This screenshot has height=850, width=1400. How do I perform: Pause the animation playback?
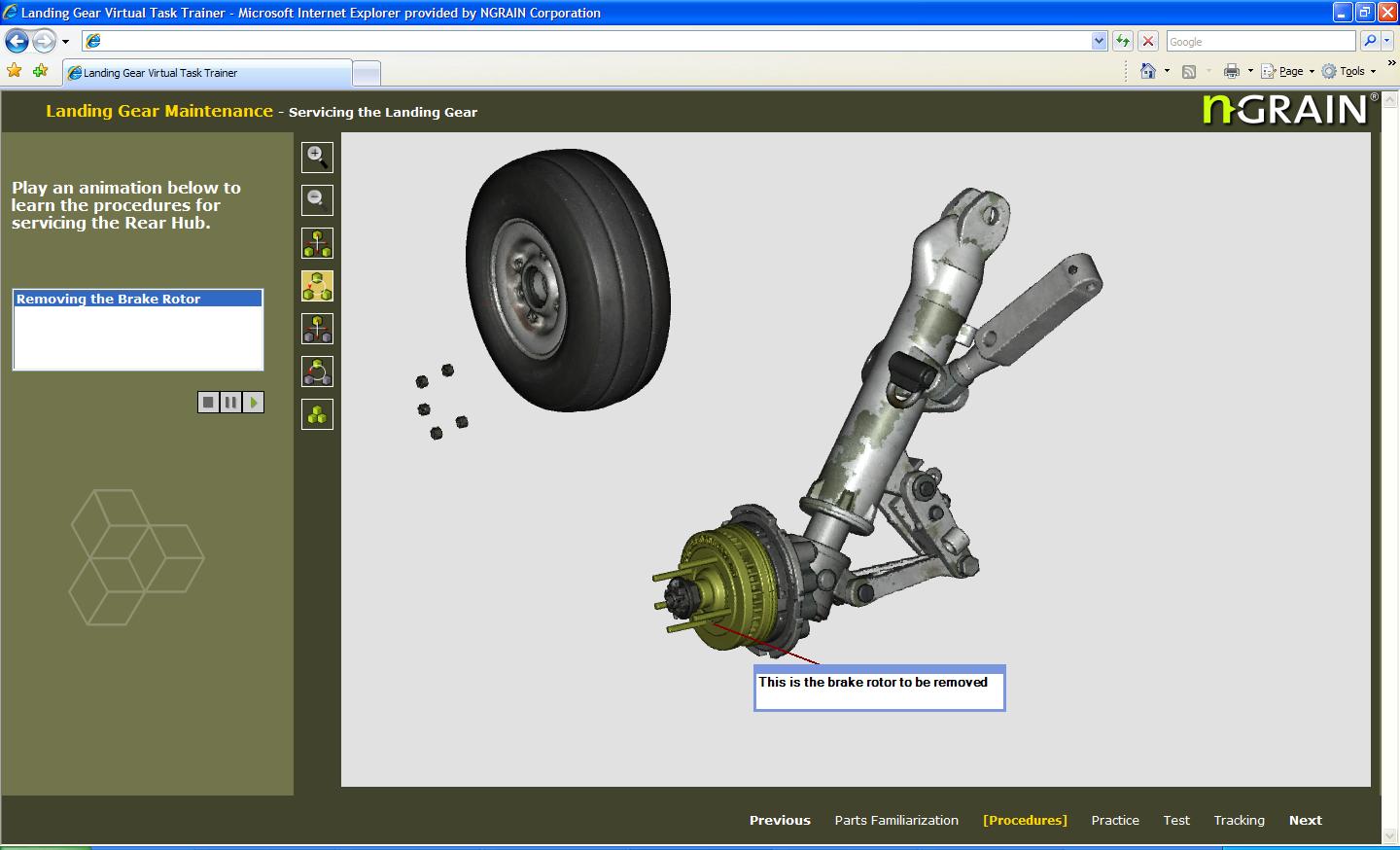coord(230,403)
